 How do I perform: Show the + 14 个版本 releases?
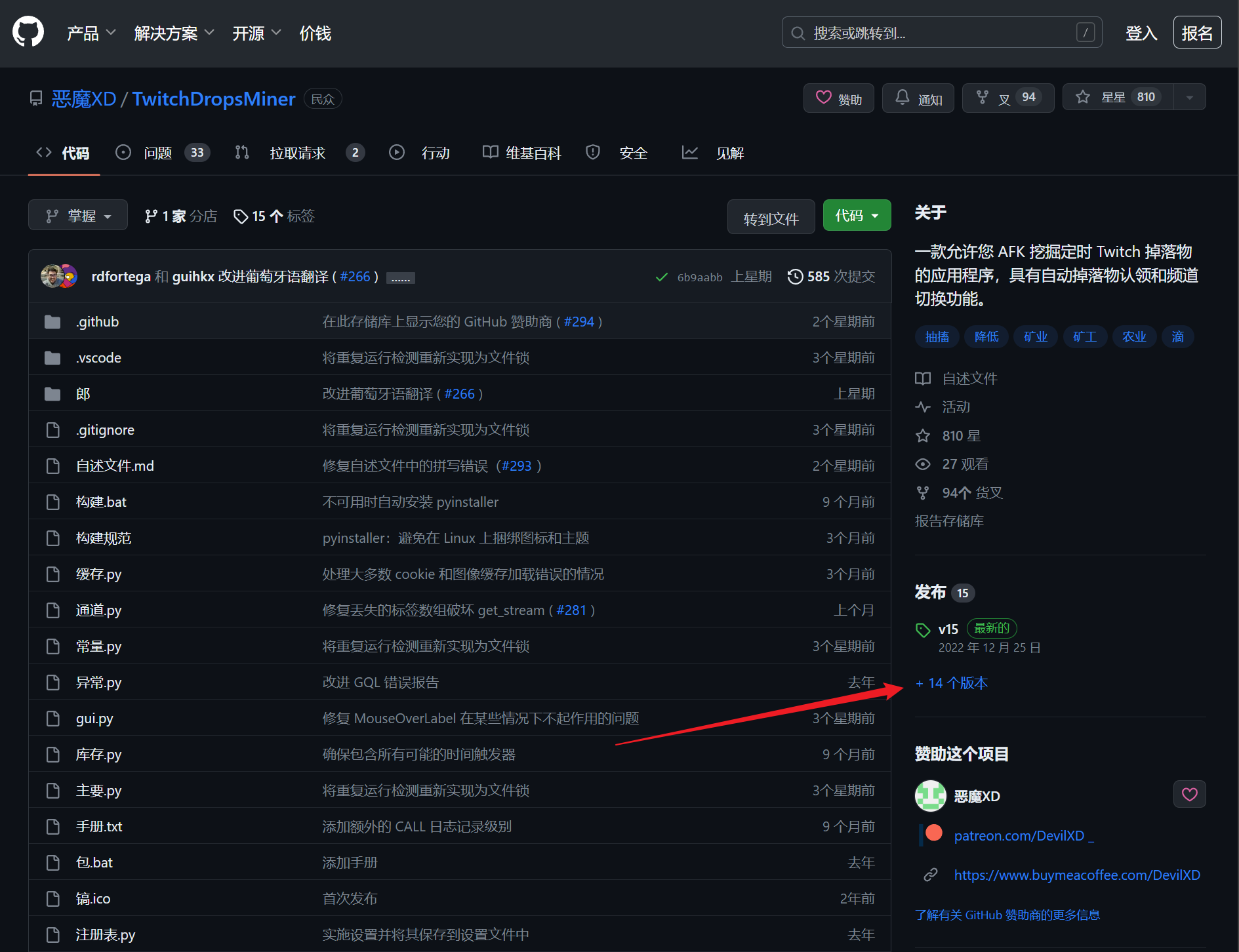(951, 683)
